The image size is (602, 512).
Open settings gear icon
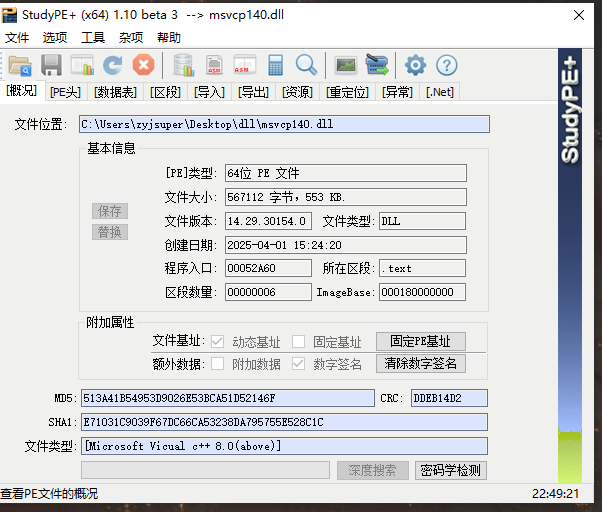click(415, 65)
